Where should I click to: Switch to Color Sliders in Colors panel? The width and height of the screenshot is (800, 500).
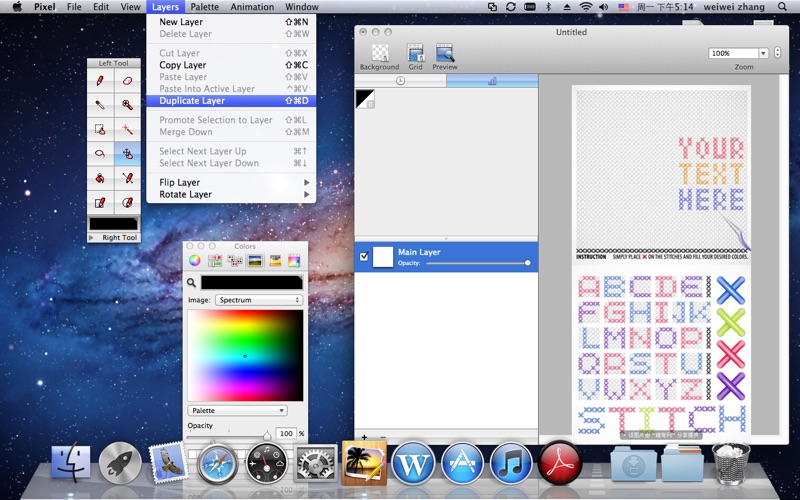coord(214,261)
